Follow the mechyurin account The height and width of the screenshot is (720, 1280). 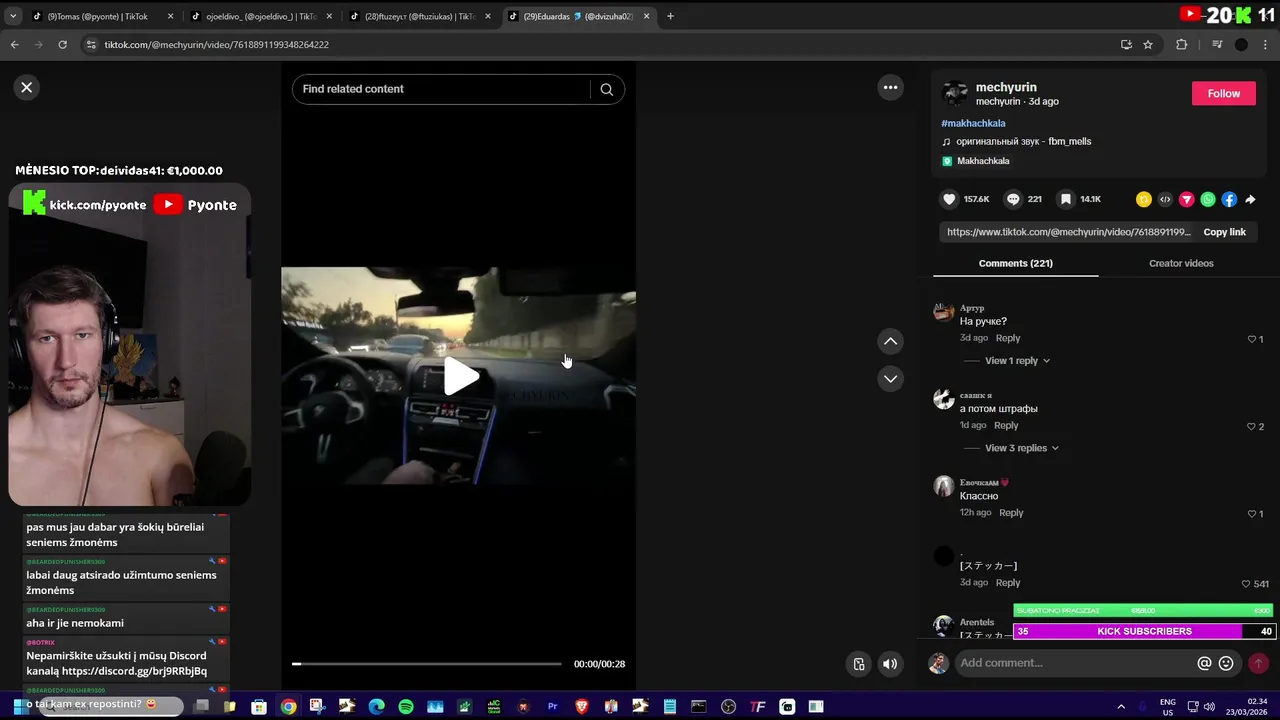[x=1224, y=93]
